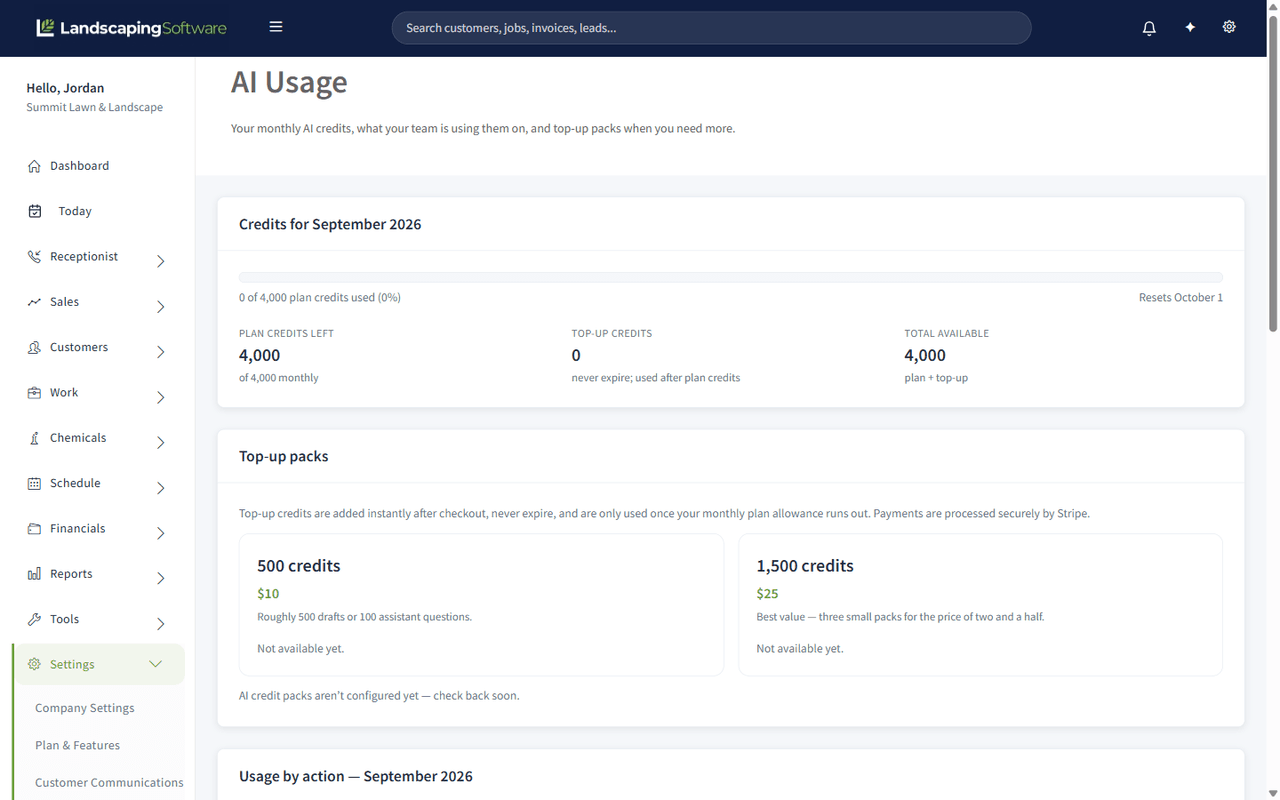Open Company Settings submenu item
Viewport: 1280px width, 800px height.
click(85, 708)
